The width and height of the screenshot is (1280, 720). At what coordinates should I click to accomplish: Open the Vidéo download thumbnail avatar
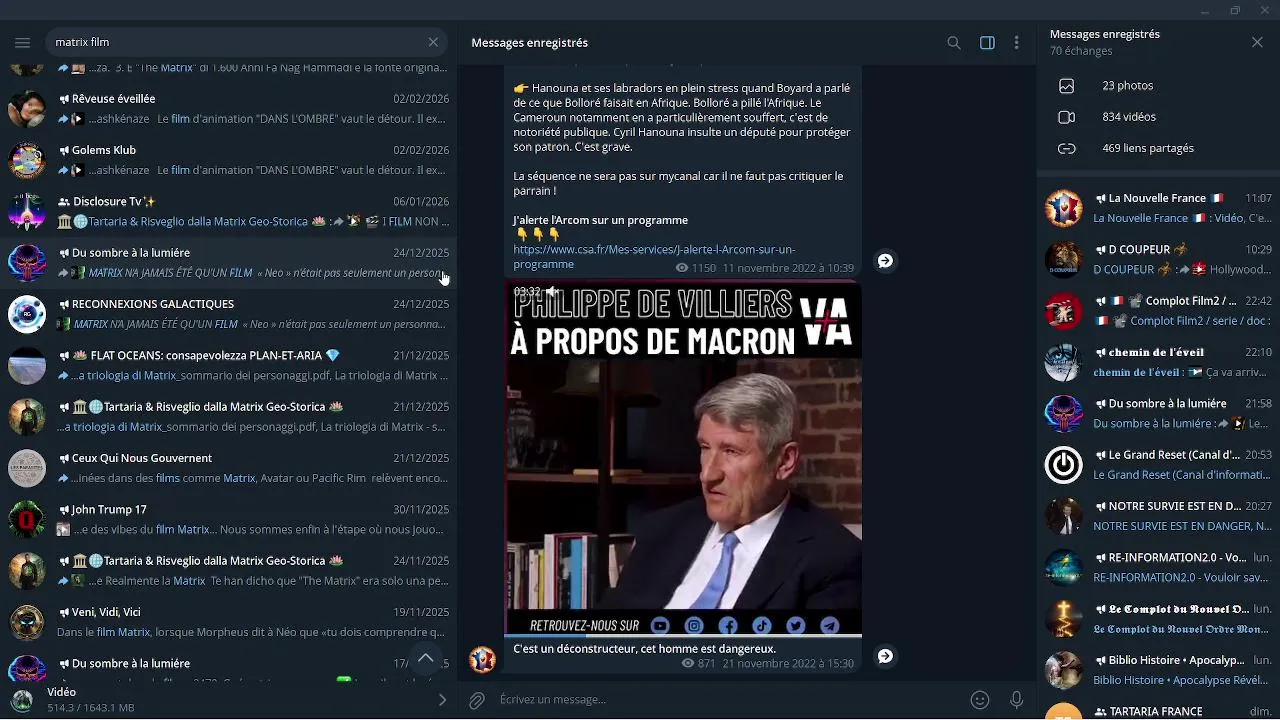22,700
